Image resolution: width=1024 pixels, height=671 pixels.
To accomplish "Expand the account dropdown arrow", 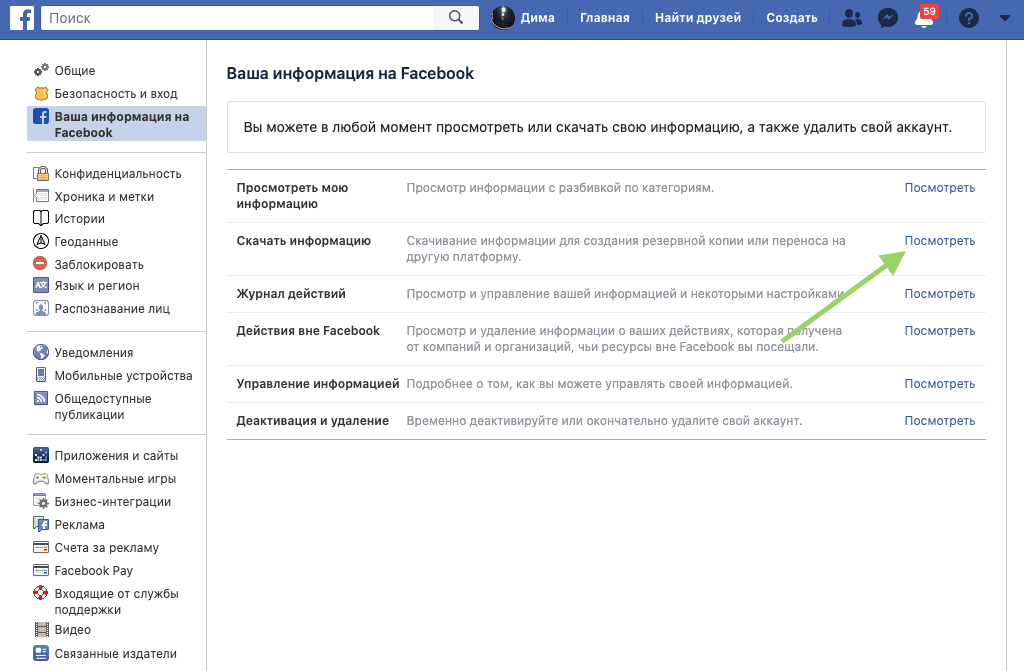I will [1005, 18].
